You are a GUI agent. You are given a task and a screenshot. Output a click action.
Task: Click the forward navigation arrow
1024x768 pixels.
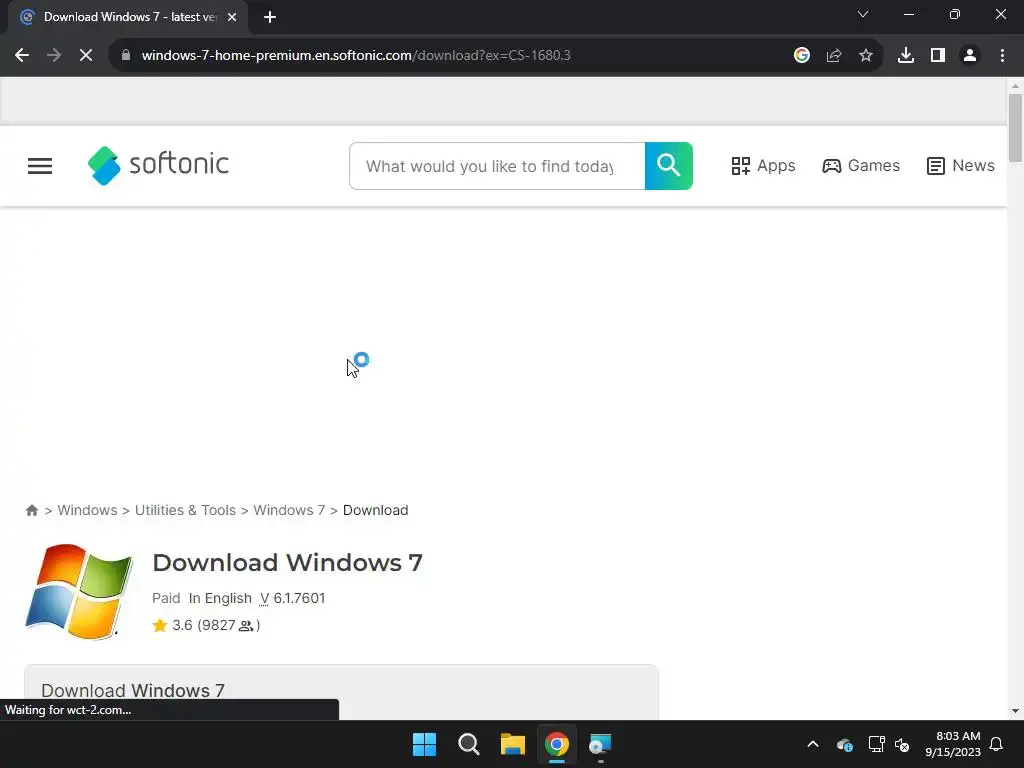click(54, 56)
